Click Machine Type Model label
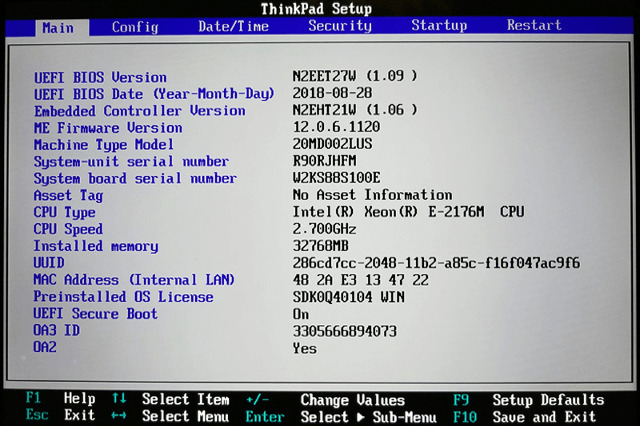Screen dimensions: 640x426 point(104,145)
